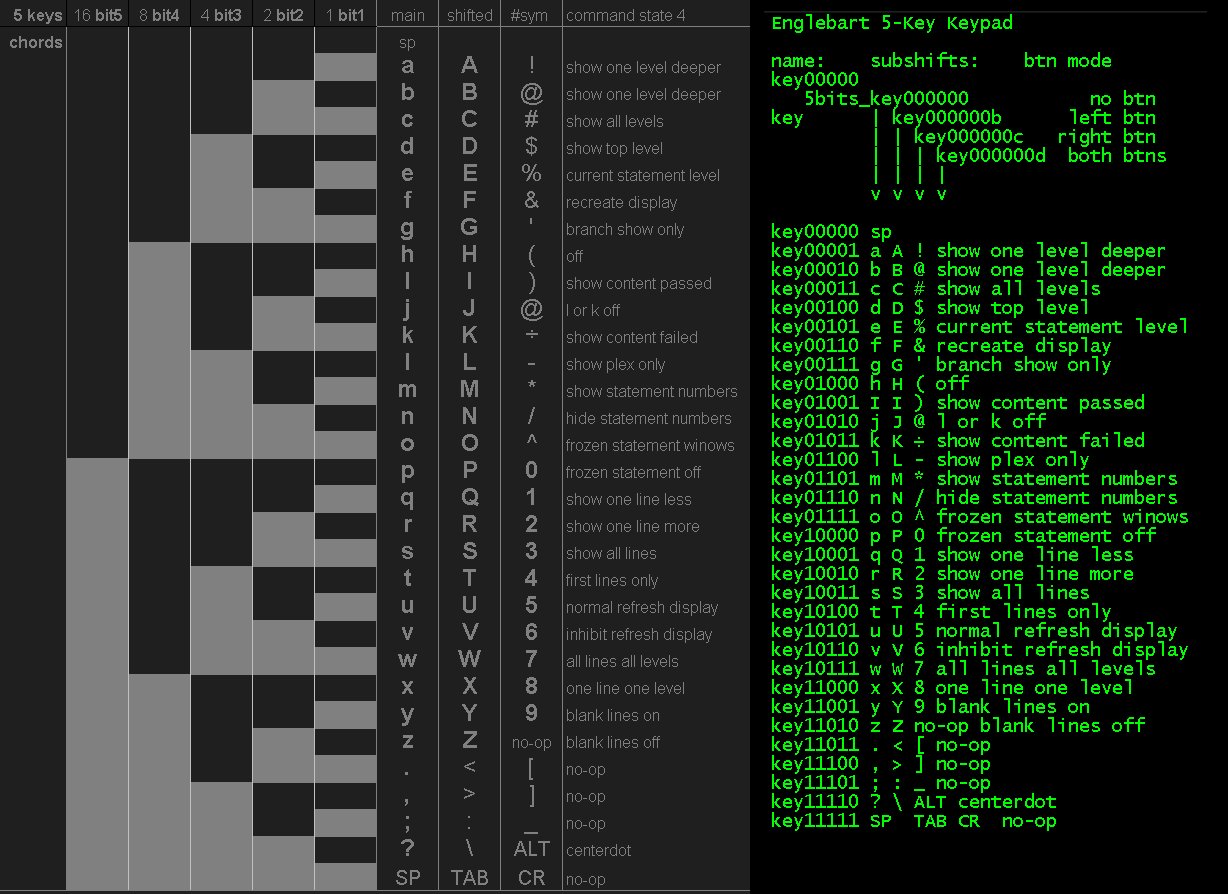Click the '8 bit4' column header
1228x894 pixels.
point(160,15)
